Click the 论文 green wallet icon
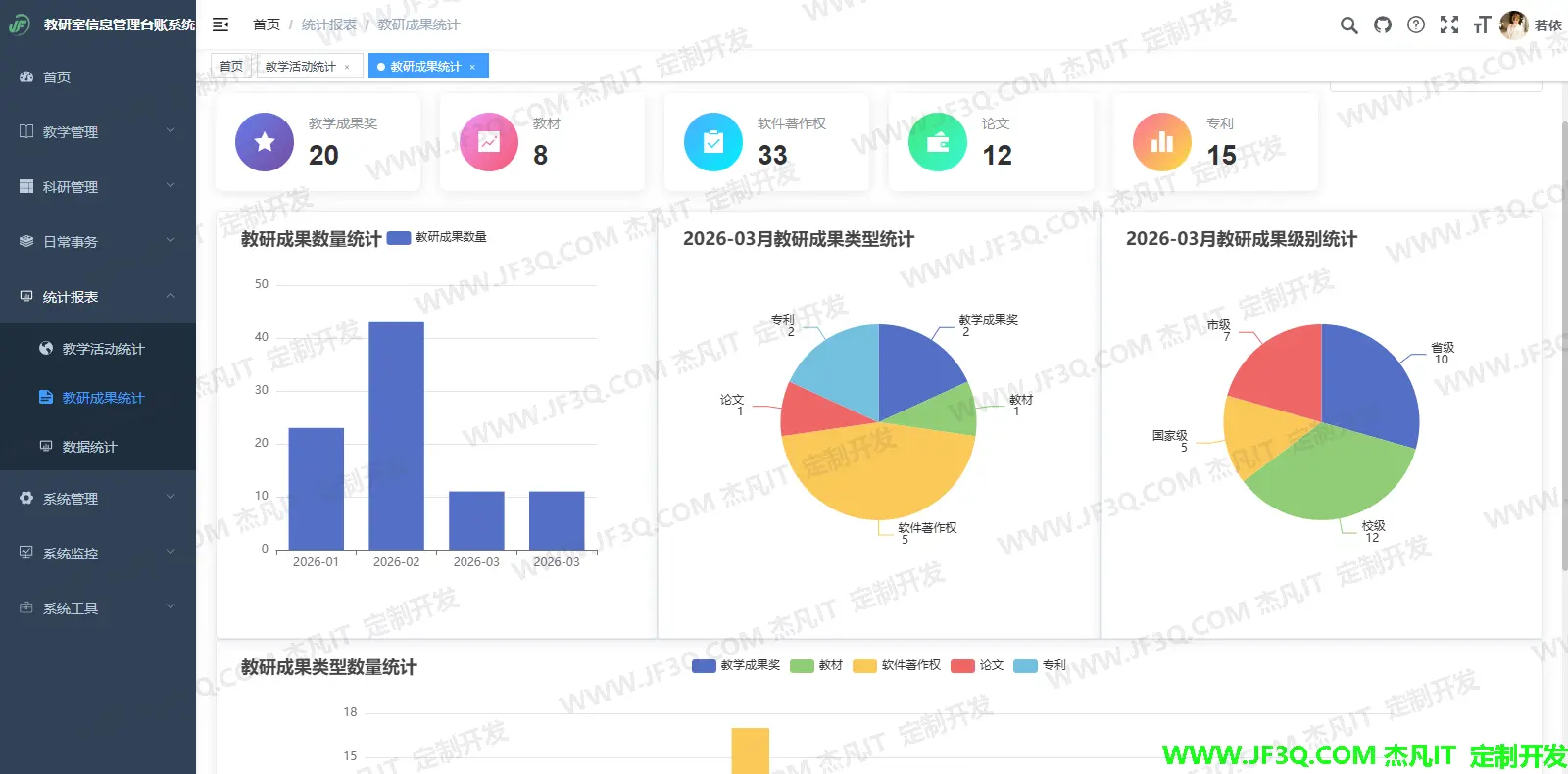Screen dimensions: 1568x774 [938, 142]
